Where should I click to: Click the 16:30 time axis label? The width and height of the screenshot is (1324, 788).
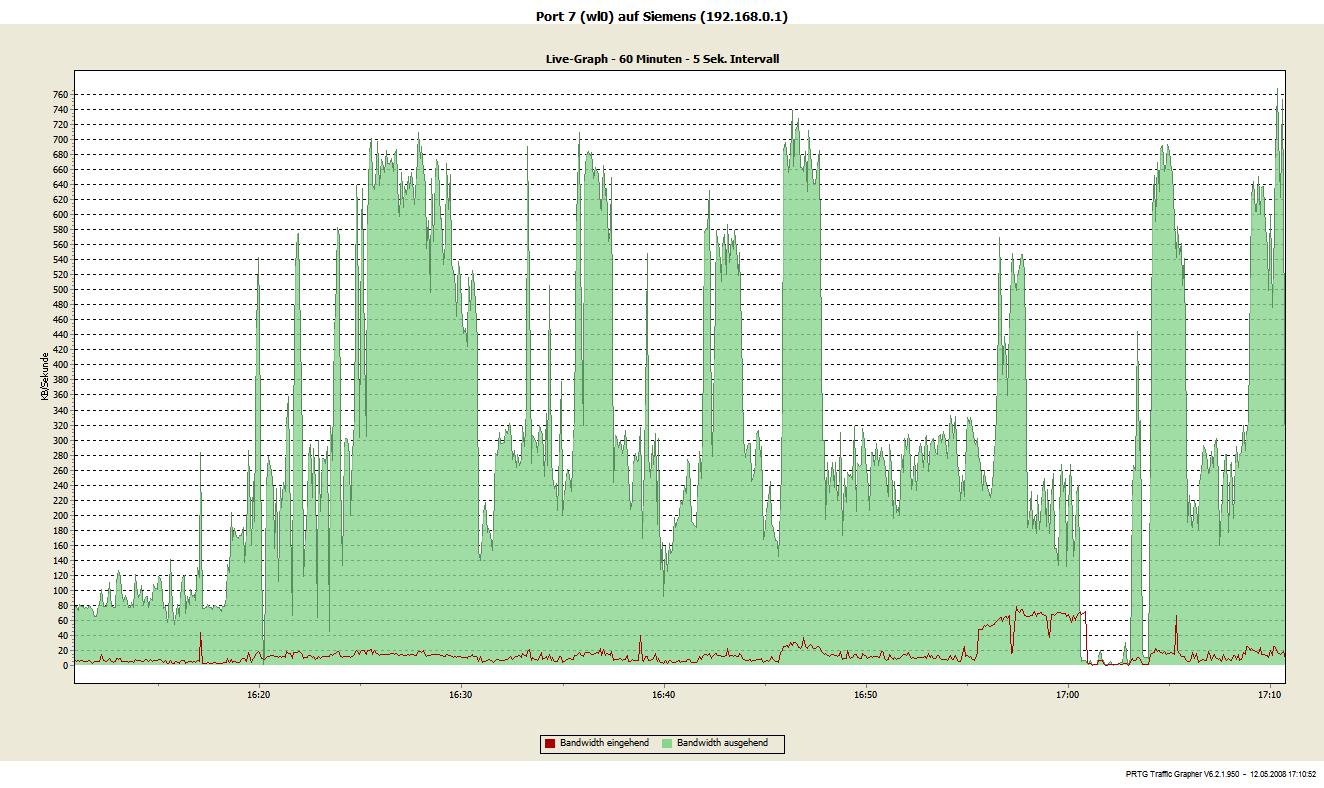(460, 694)
